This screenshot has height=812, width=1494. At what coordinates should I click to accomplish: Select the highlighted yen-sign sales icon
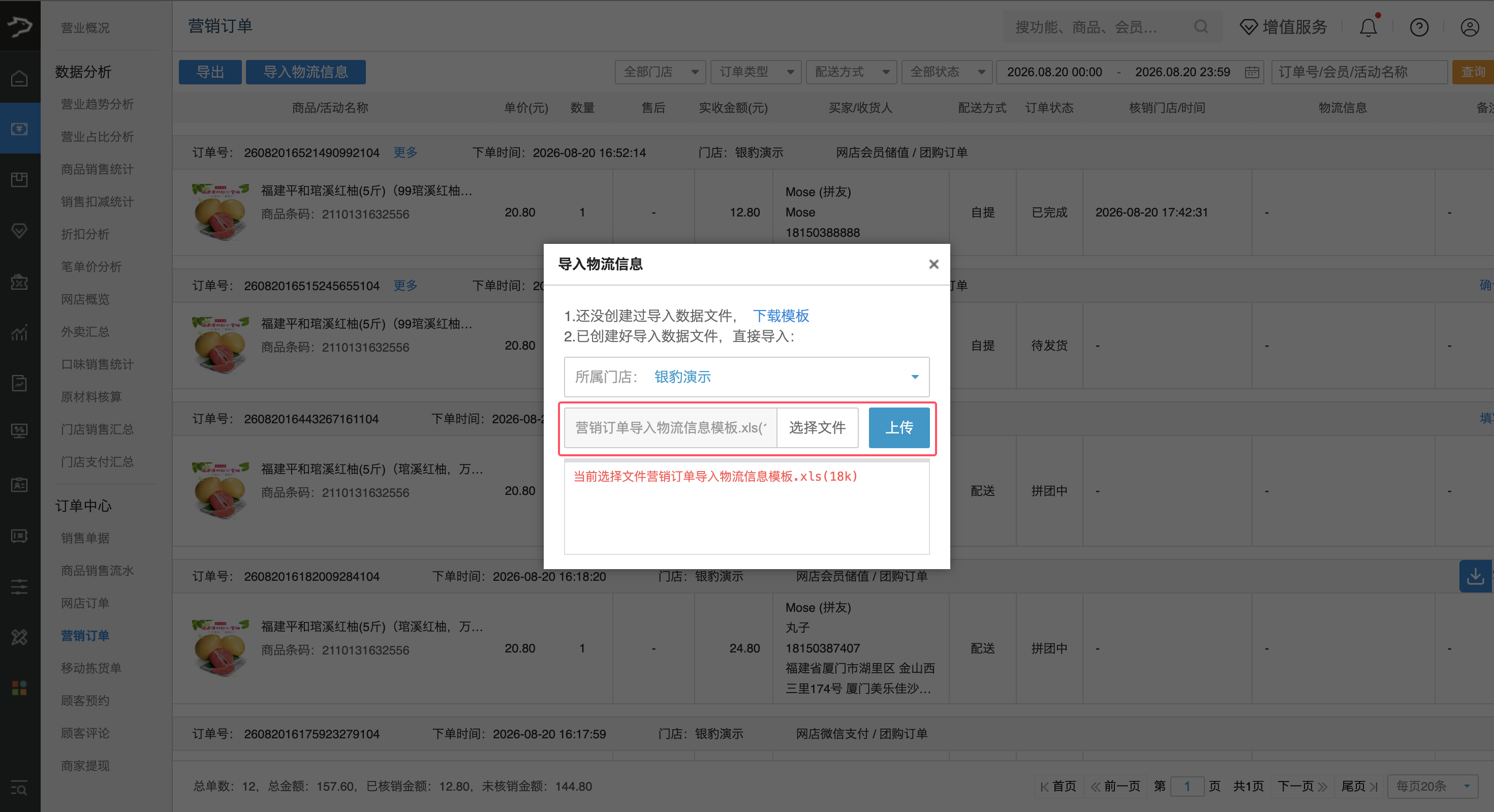tap(19, 128)
